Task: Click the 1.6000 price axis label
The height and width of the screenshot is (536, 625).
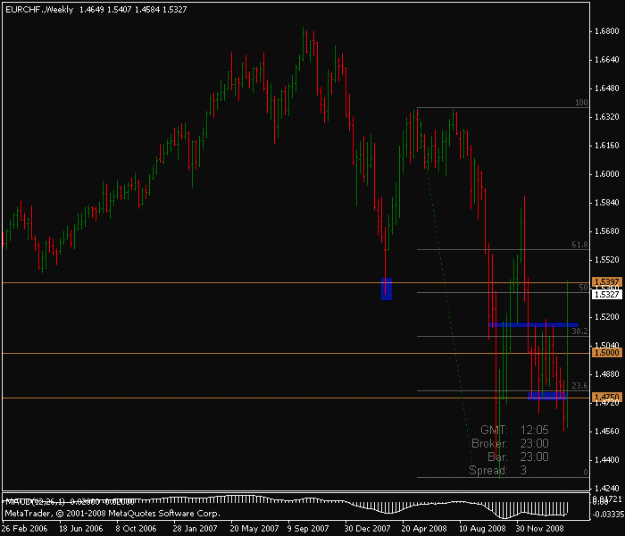Action: click(x=607, y=174)
